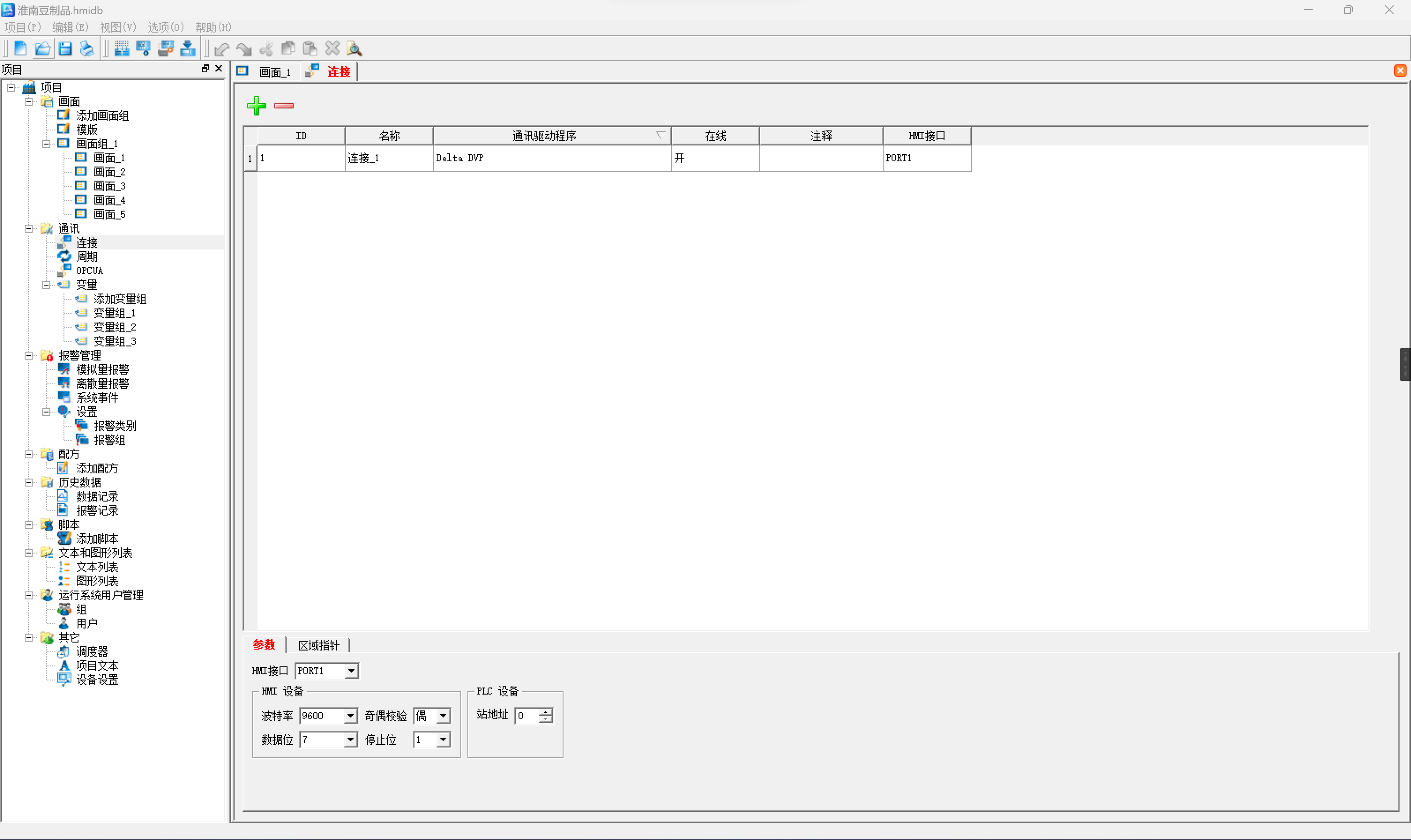Open the 波特率 9600 dropdown
Screen dimensions: 1411x840
[351, 715]
